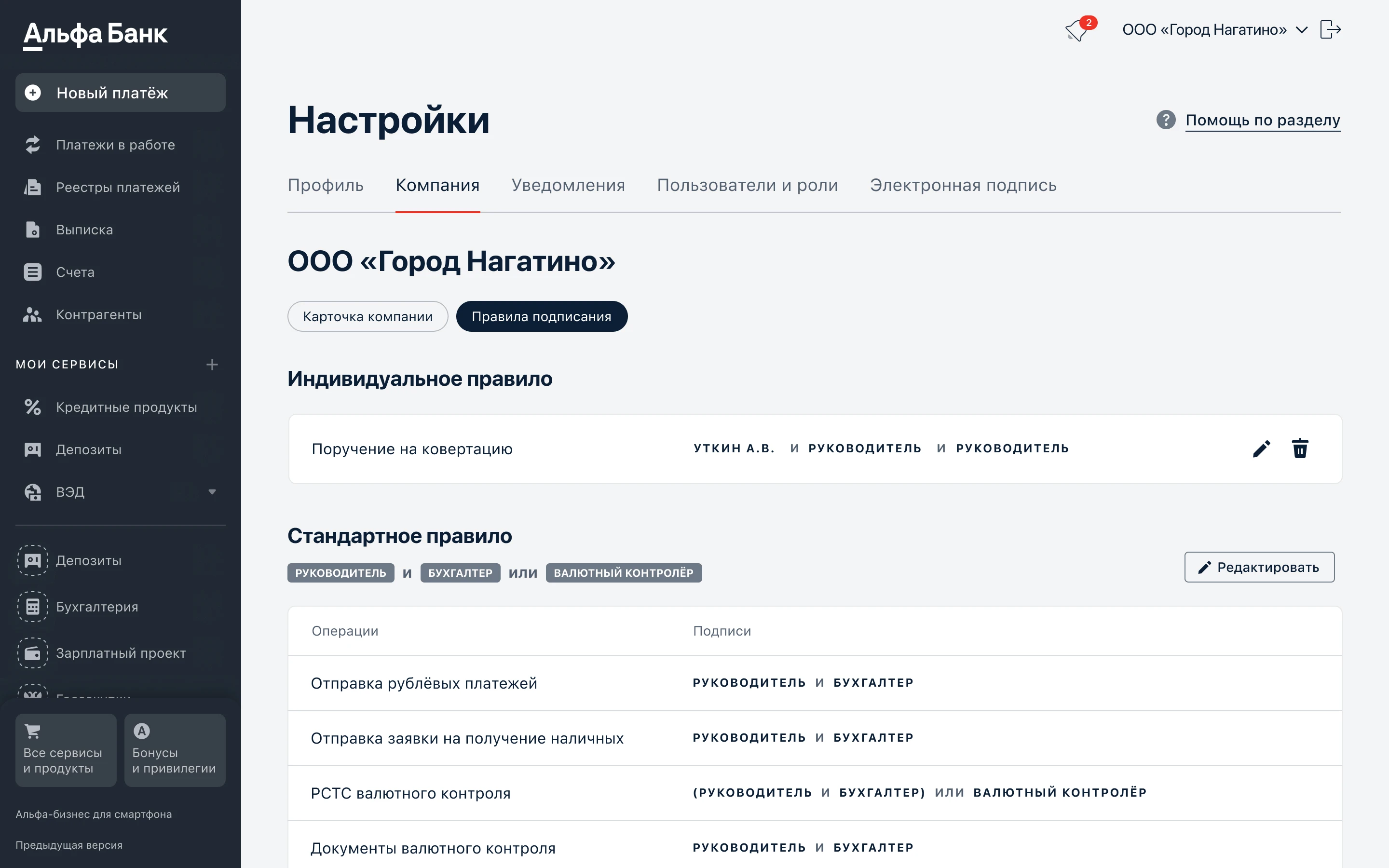Expand the ООО «Город Нагатино» company dropdown
The image size is (1389, 868).
tap(1302, 30)
